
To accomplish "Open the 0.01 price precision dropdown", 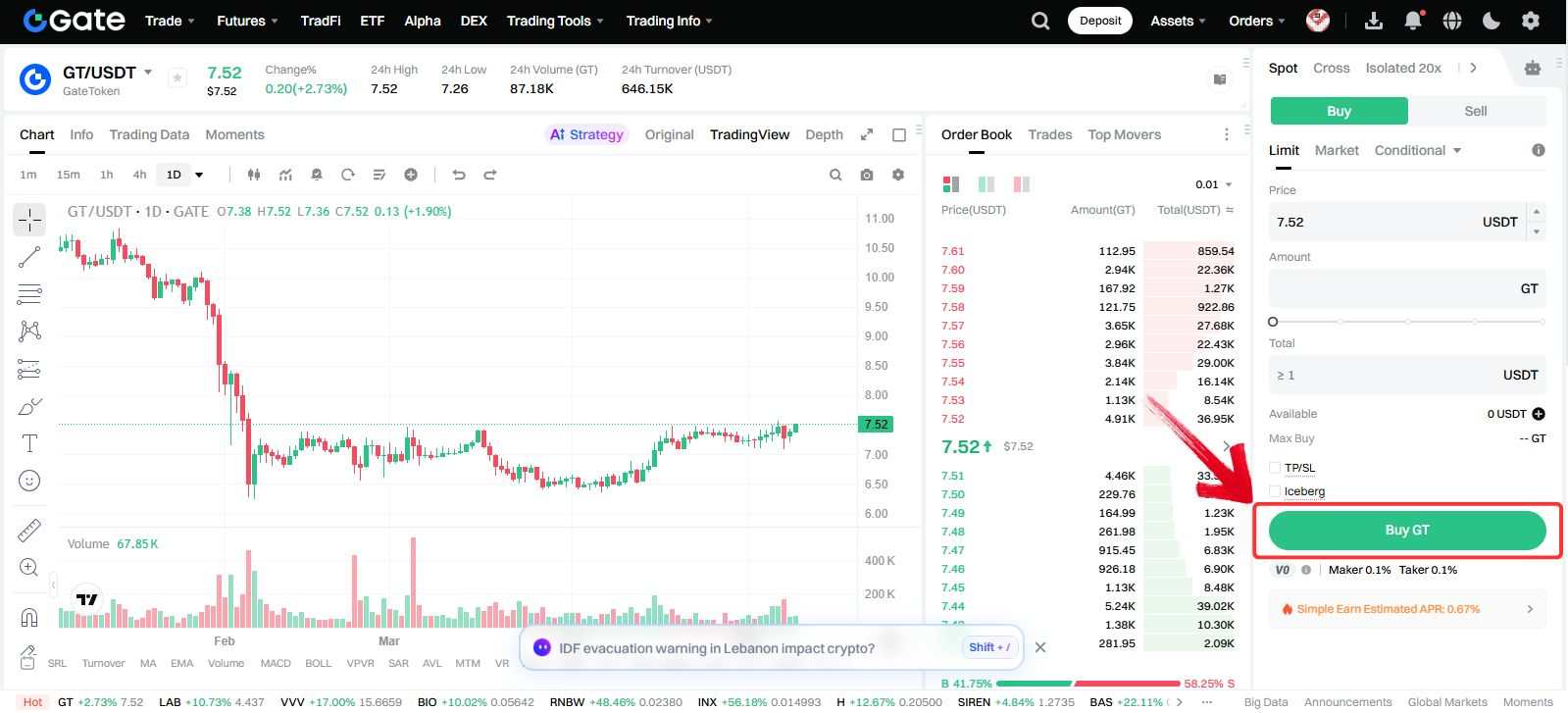I will pyautogui.click(x=1214, y=184).
